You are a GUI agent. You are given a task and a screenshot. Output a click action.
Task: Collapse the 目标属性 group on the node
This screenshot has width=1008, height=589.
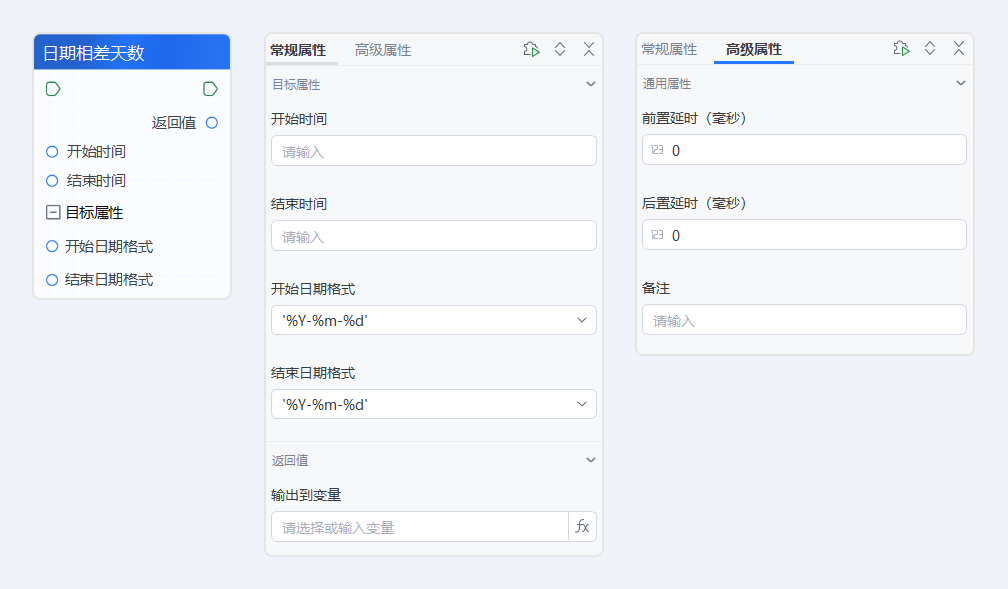click(x=52, y=213)
